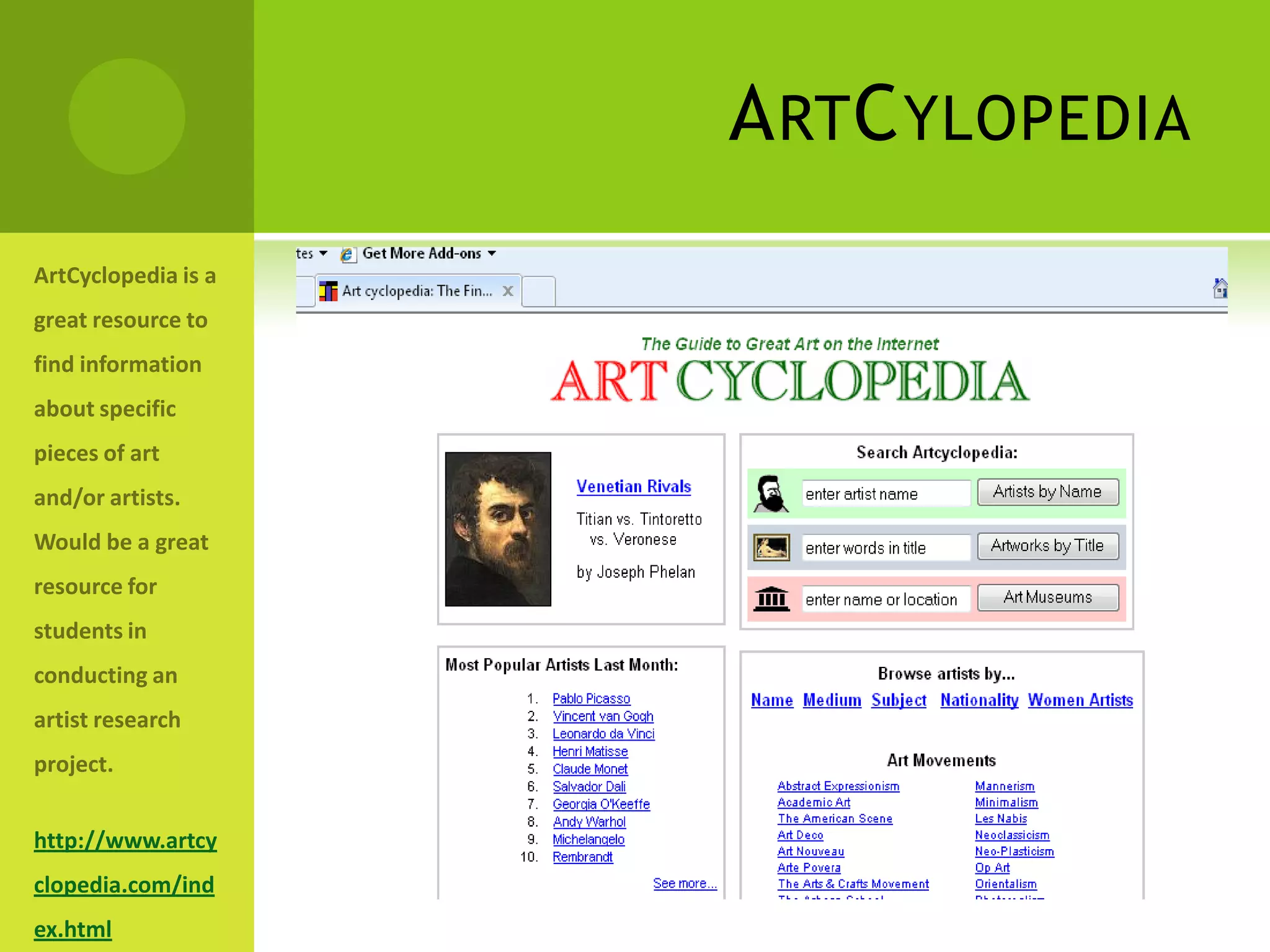Open Leonardo da Vinci artist link
The width and height of the screenshot is (1270, 952).
coord(604,734)
